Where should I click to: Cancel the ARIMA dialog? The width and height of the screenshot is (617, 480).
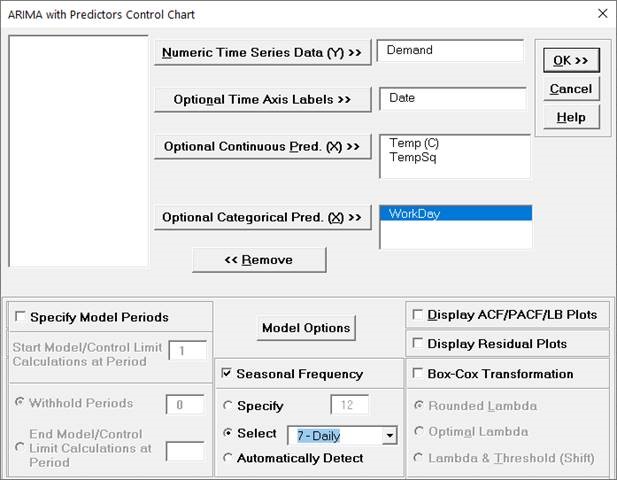(570, 89)
